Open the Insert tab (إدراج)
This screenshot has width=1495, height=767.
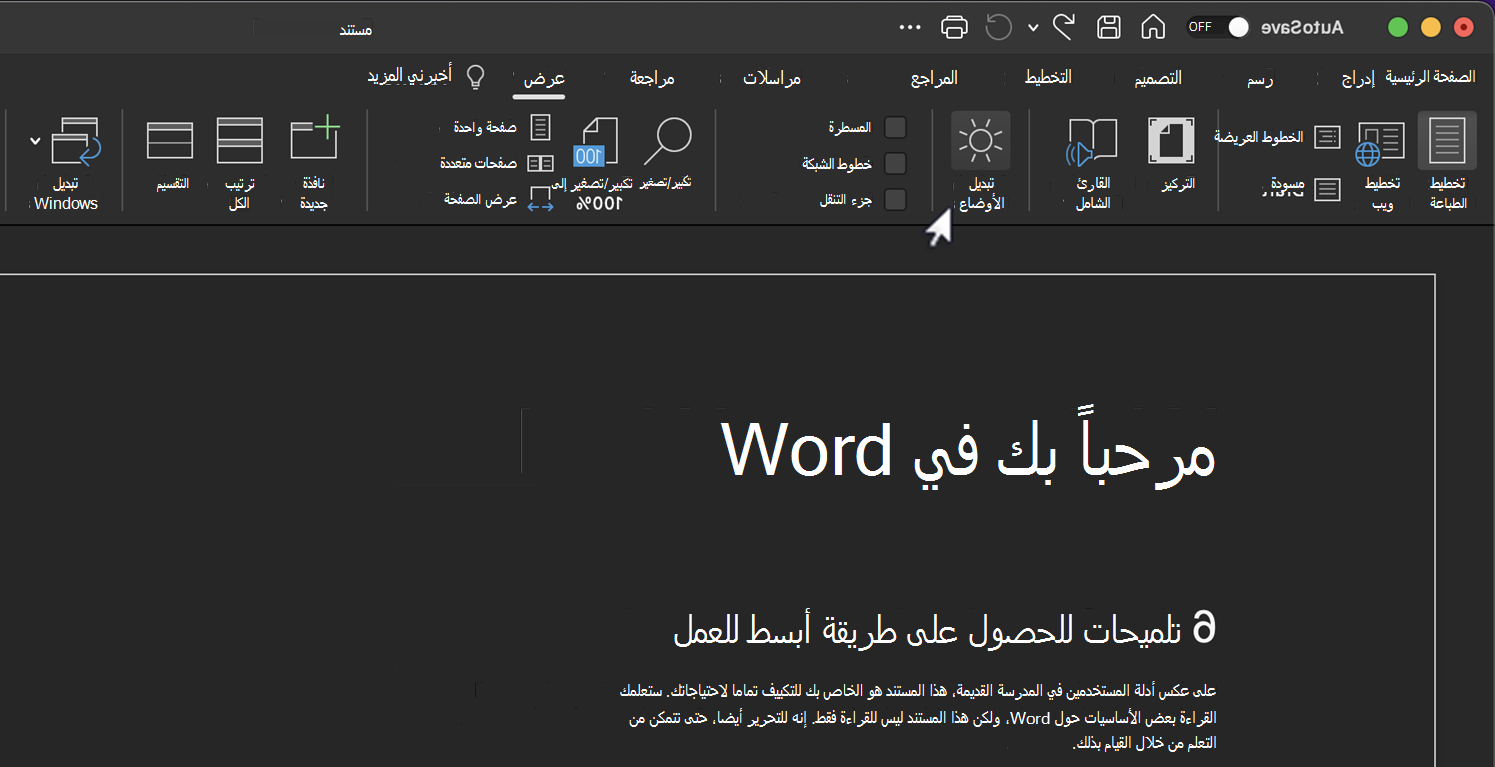pos(1357,79)
